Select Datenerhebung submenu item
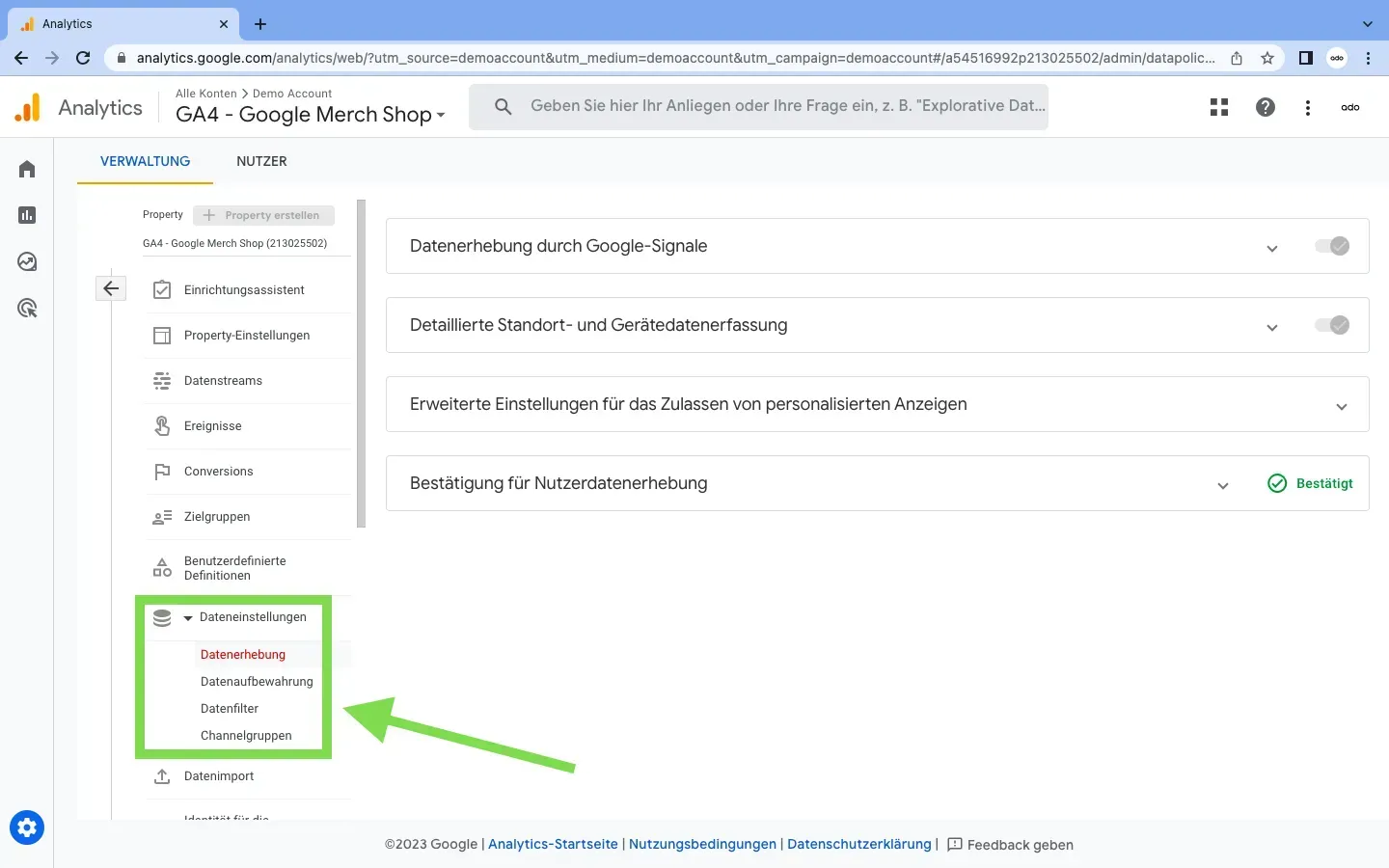Viewport: 1389px width, 868px height. point(243,654)
